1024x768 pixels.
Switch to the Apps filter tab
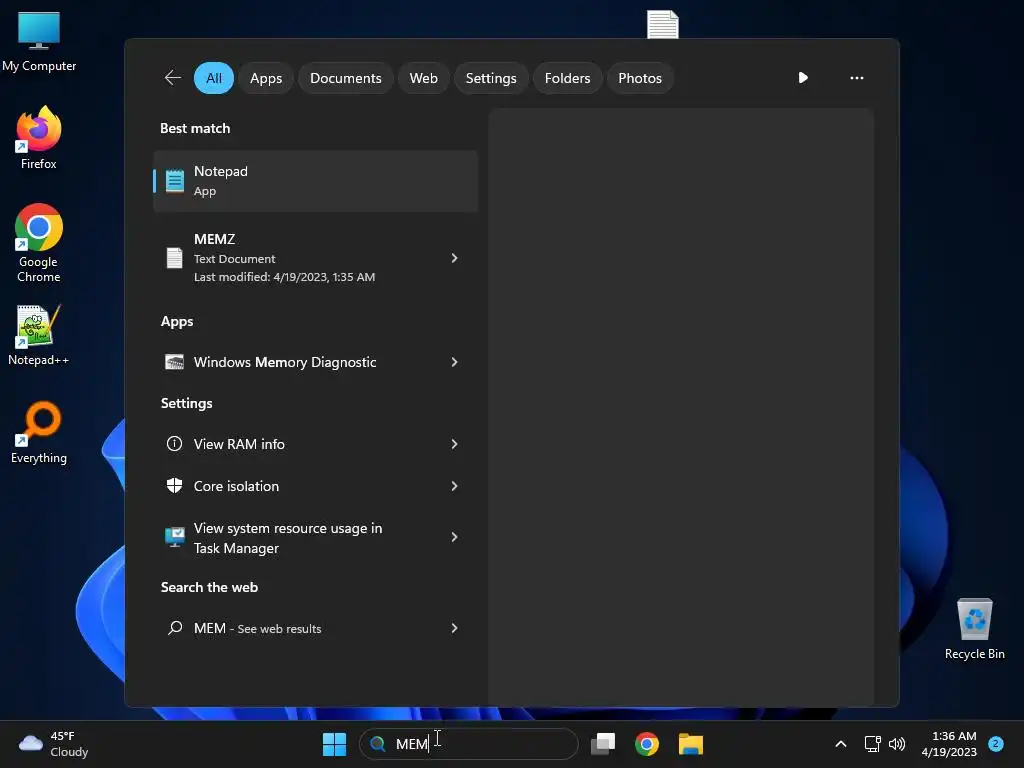266,78
